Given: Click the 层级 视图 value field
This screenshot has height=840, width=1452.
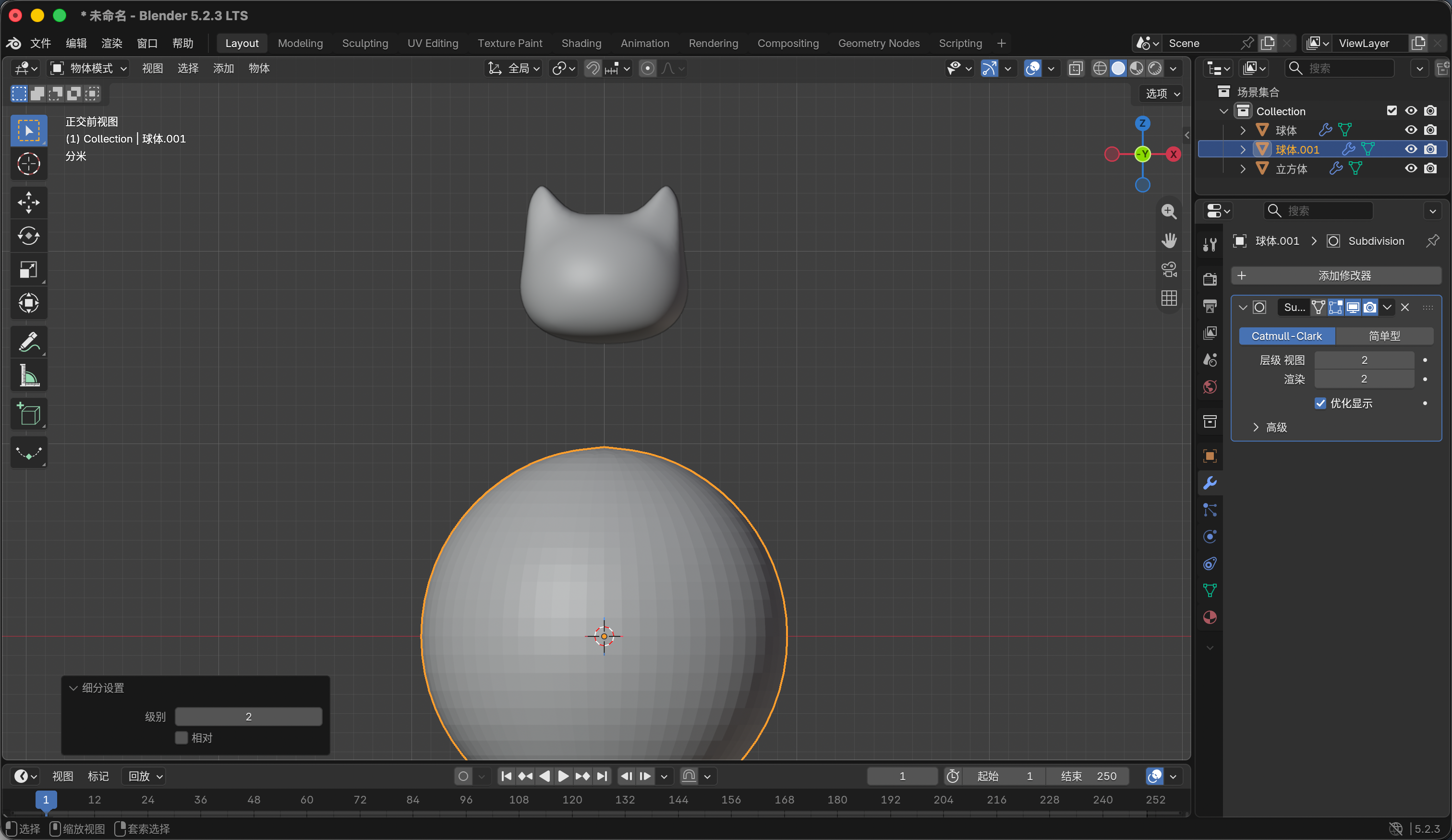Looking at the screenshot, I should click(x=1364, y=360).
